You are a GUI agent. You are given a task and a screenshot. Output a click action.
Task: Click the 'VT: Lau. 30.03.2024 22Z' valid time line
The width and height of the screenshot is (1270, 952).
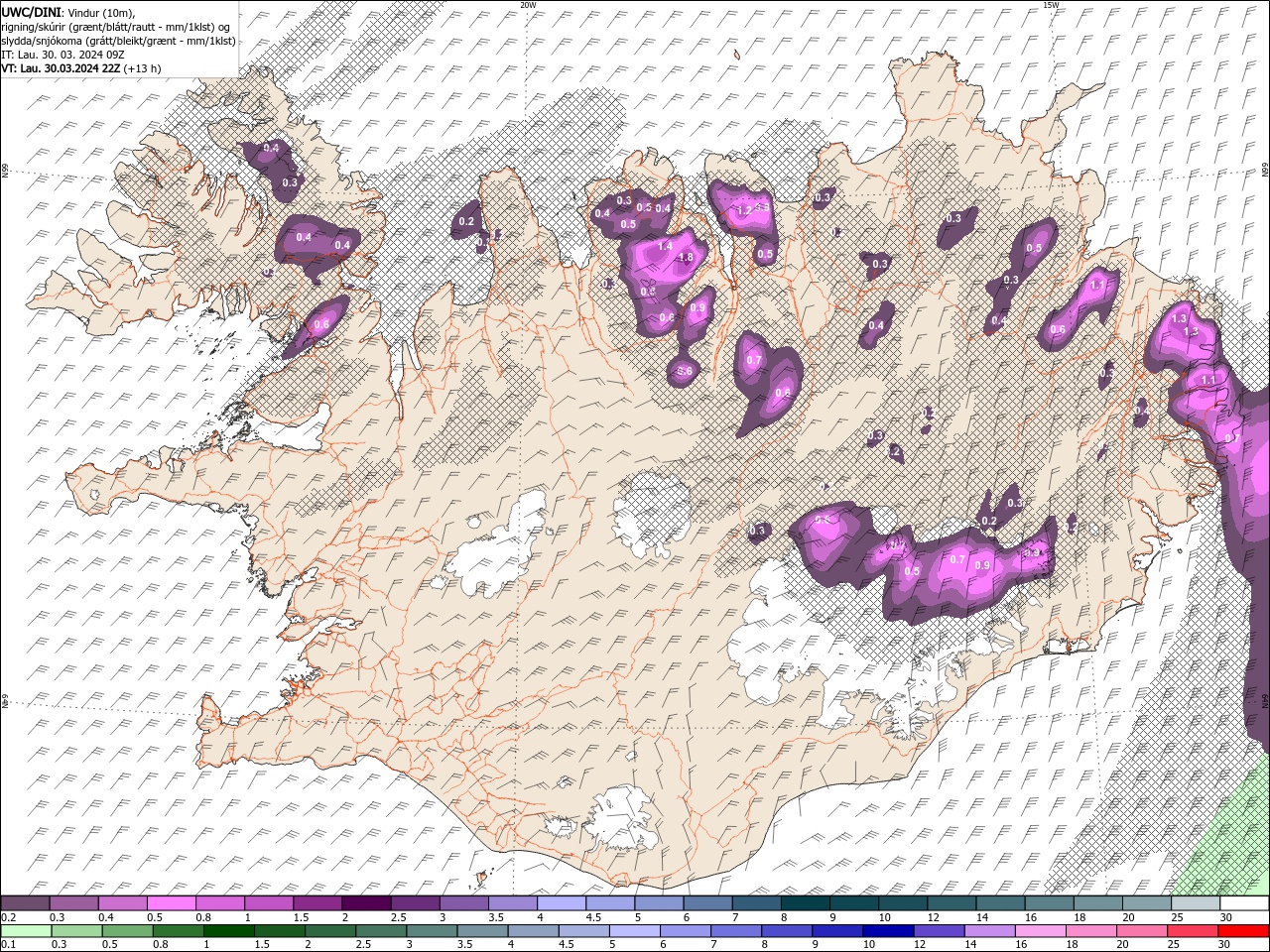pos(81,68)
